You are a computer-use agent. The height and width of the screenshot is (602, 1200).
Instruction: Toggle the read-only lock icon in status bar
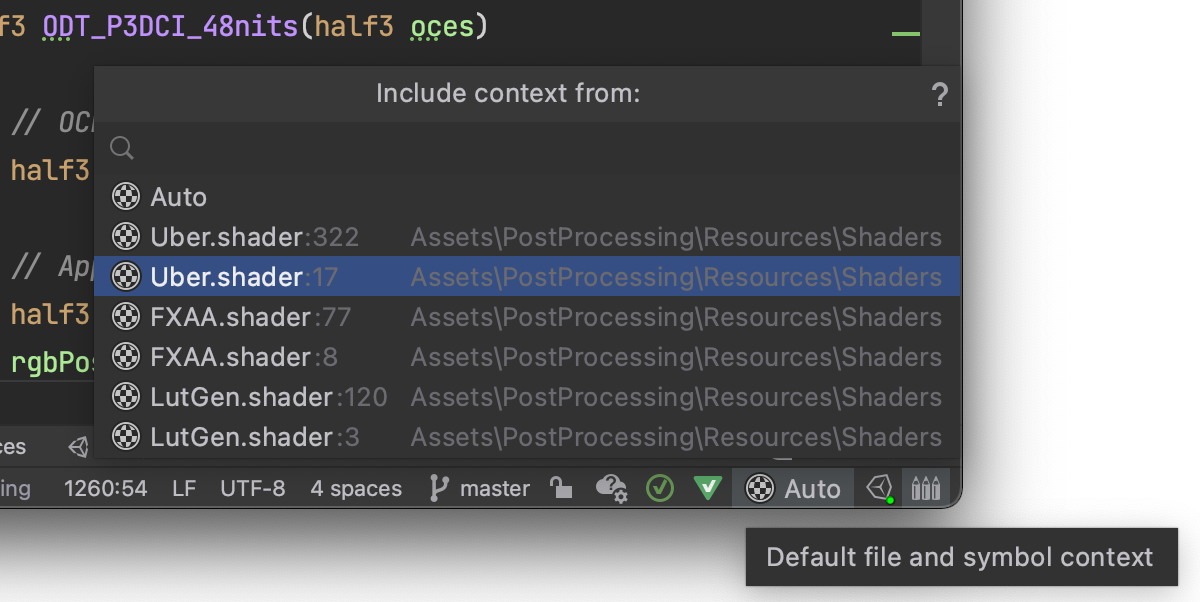click(x=562, y=488)
